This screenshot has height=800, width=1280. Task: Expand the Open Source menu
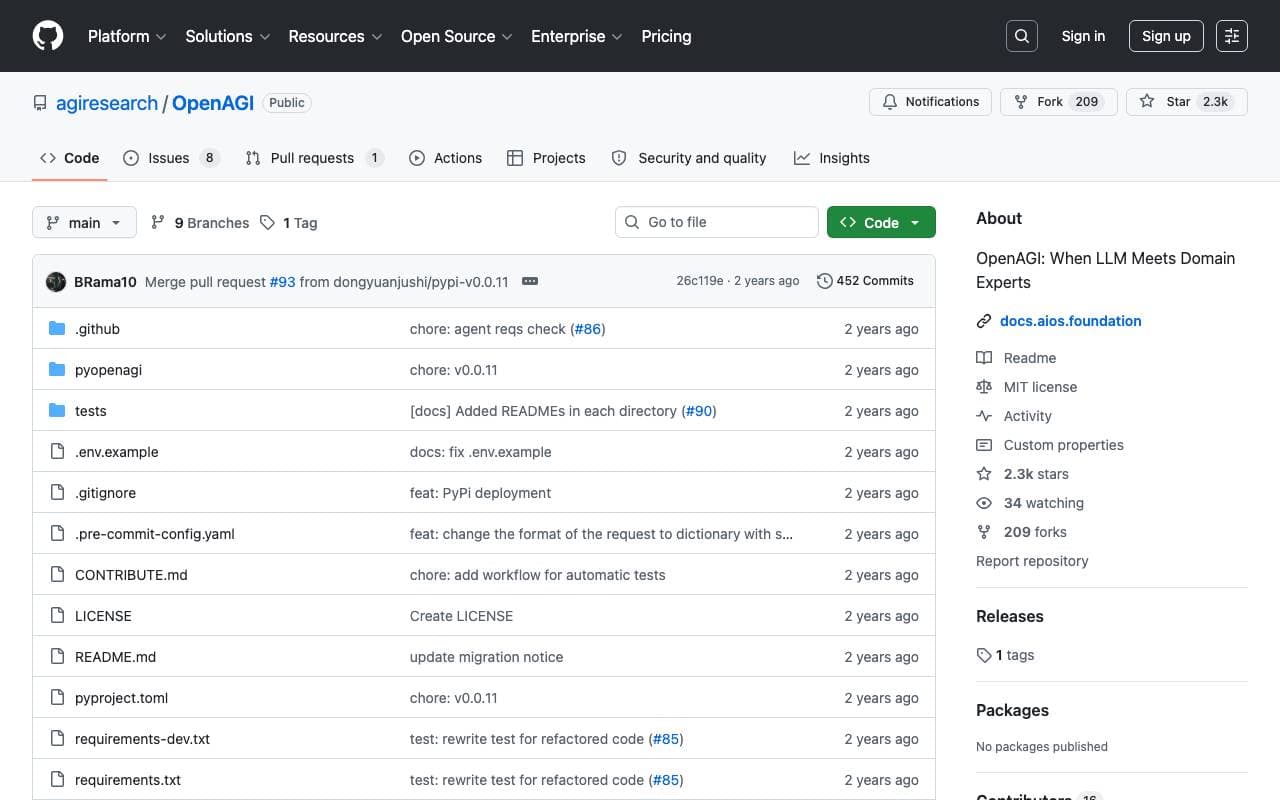(457, 36)
